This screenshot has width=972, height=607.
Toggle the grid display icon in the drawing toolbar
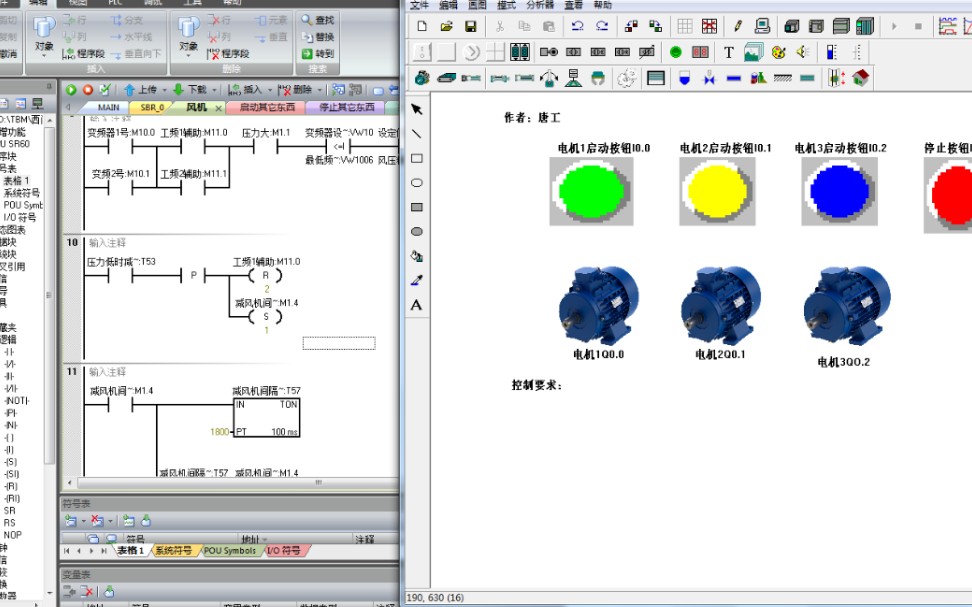coord(686,25)
